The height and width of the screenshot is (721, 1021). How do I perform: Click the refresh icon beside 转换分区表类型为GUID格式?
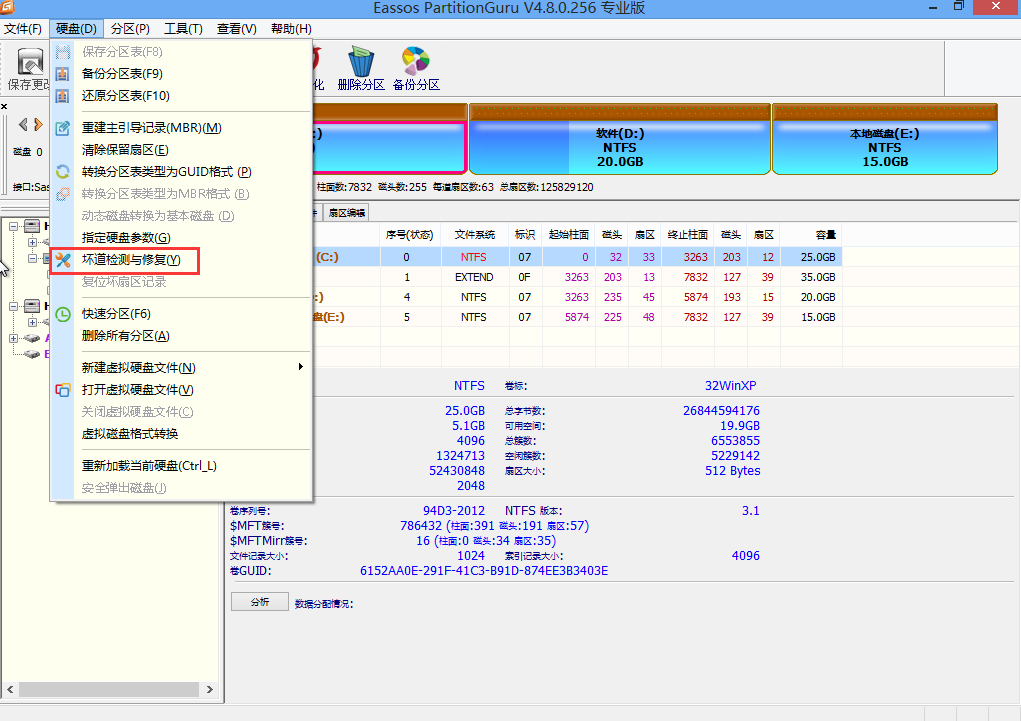click(63, 172)
